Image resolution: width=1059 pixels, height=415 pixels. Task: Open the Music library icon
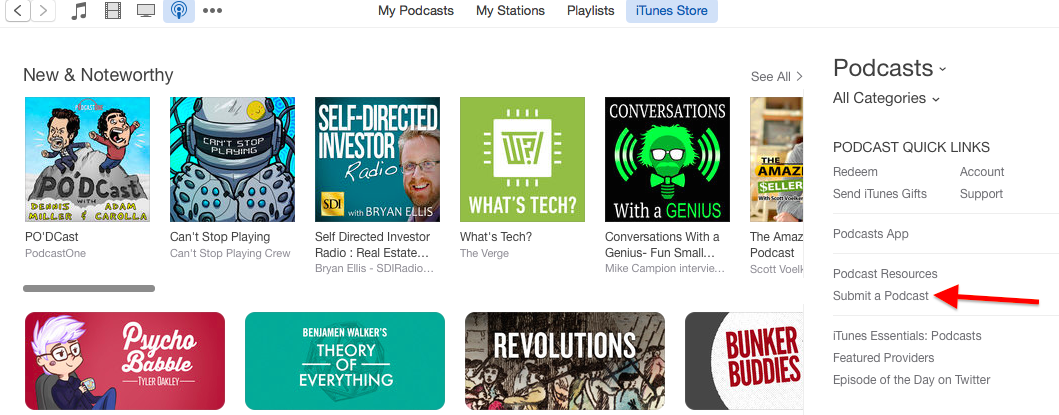79,11
